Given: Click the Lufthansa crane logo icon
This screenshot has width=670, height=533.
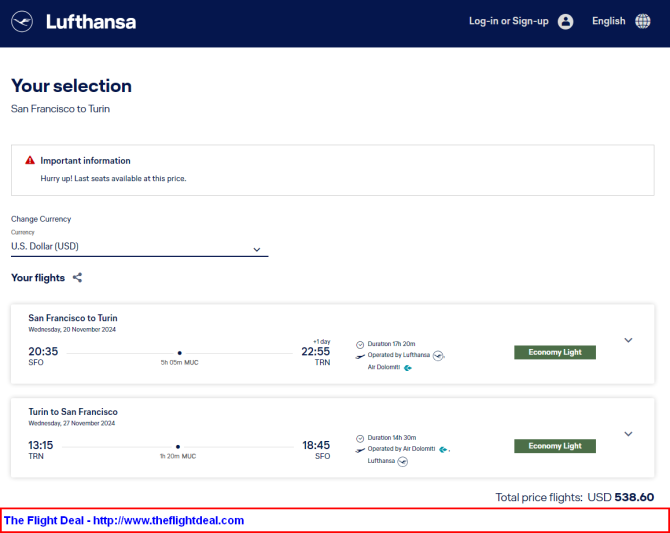Looking at the screenshot, I should click(22, 21).
